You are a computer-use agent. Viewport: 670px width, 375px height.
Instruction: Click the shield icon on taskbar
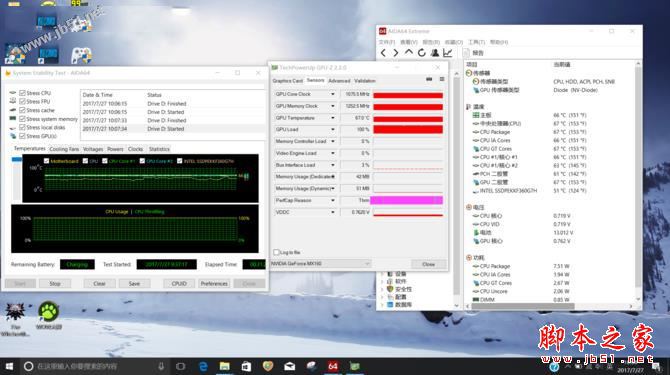pos(267,366)
